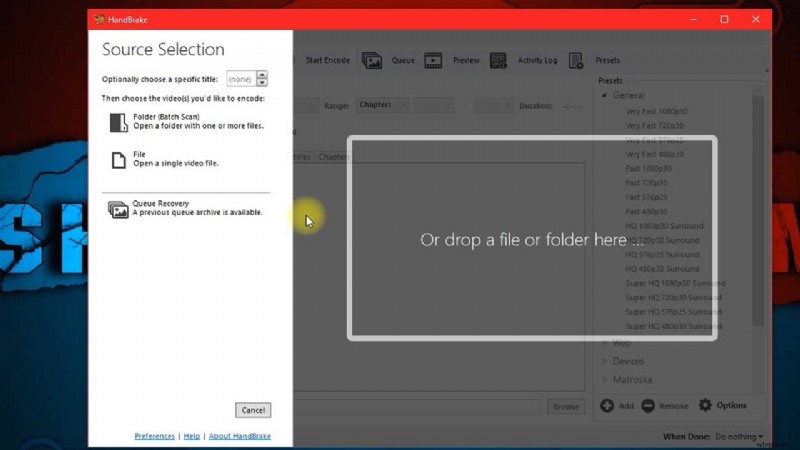Screen dimensions: 800x450
Task: Collapse the General presets group
Action: coord(604,96)
